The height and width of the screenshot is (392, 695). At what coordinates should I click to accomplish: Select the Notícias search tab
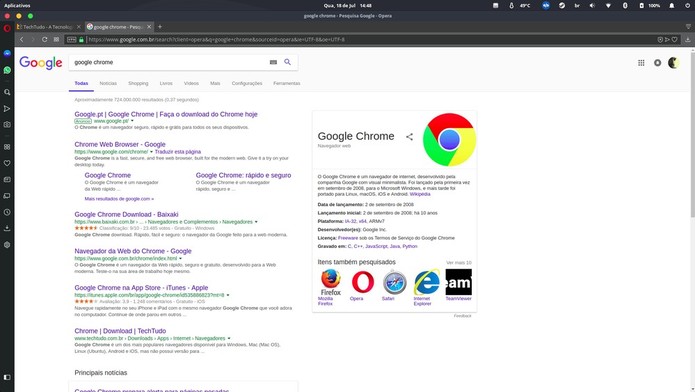coord(108,83)
